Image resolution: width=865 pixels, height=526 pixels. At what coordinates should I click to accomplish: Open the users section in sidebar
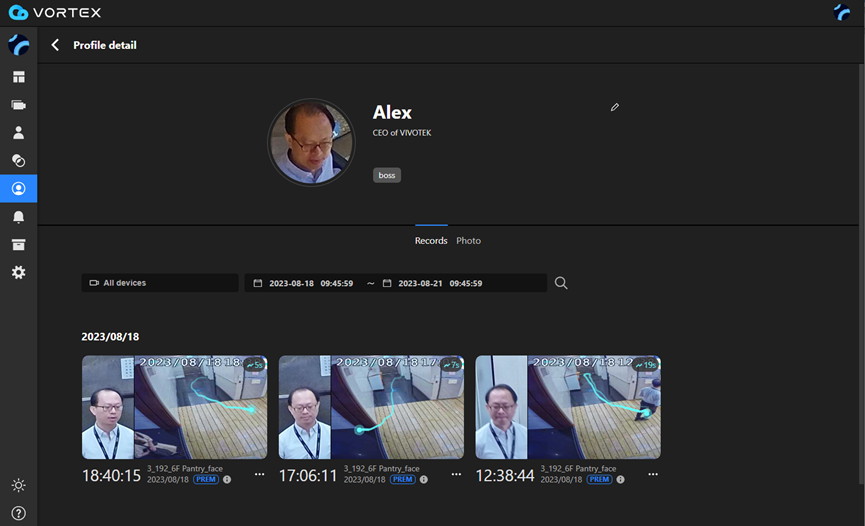point(18,132)
